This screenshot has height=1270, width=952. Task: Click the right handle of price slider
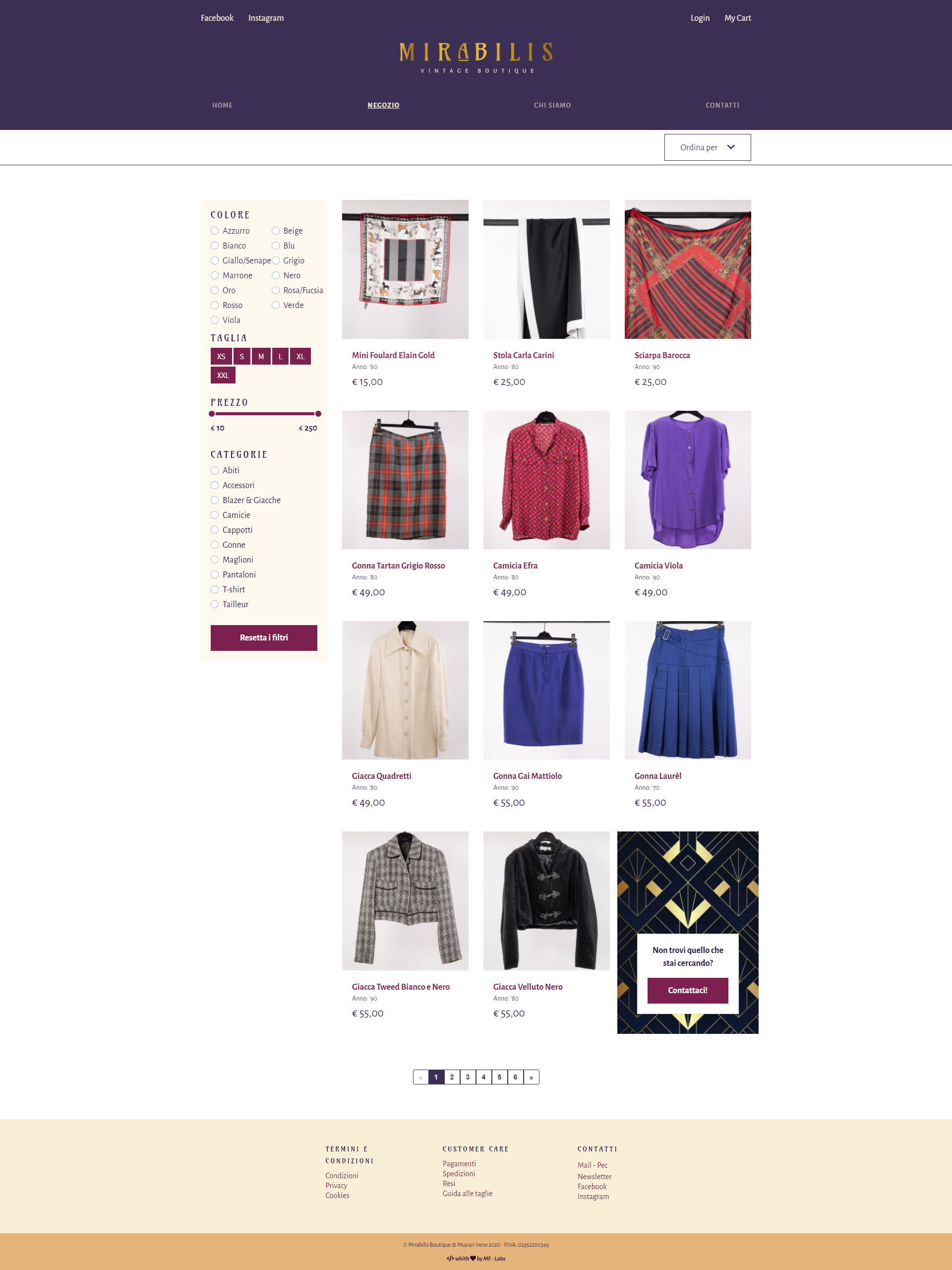tap(318, 413)
